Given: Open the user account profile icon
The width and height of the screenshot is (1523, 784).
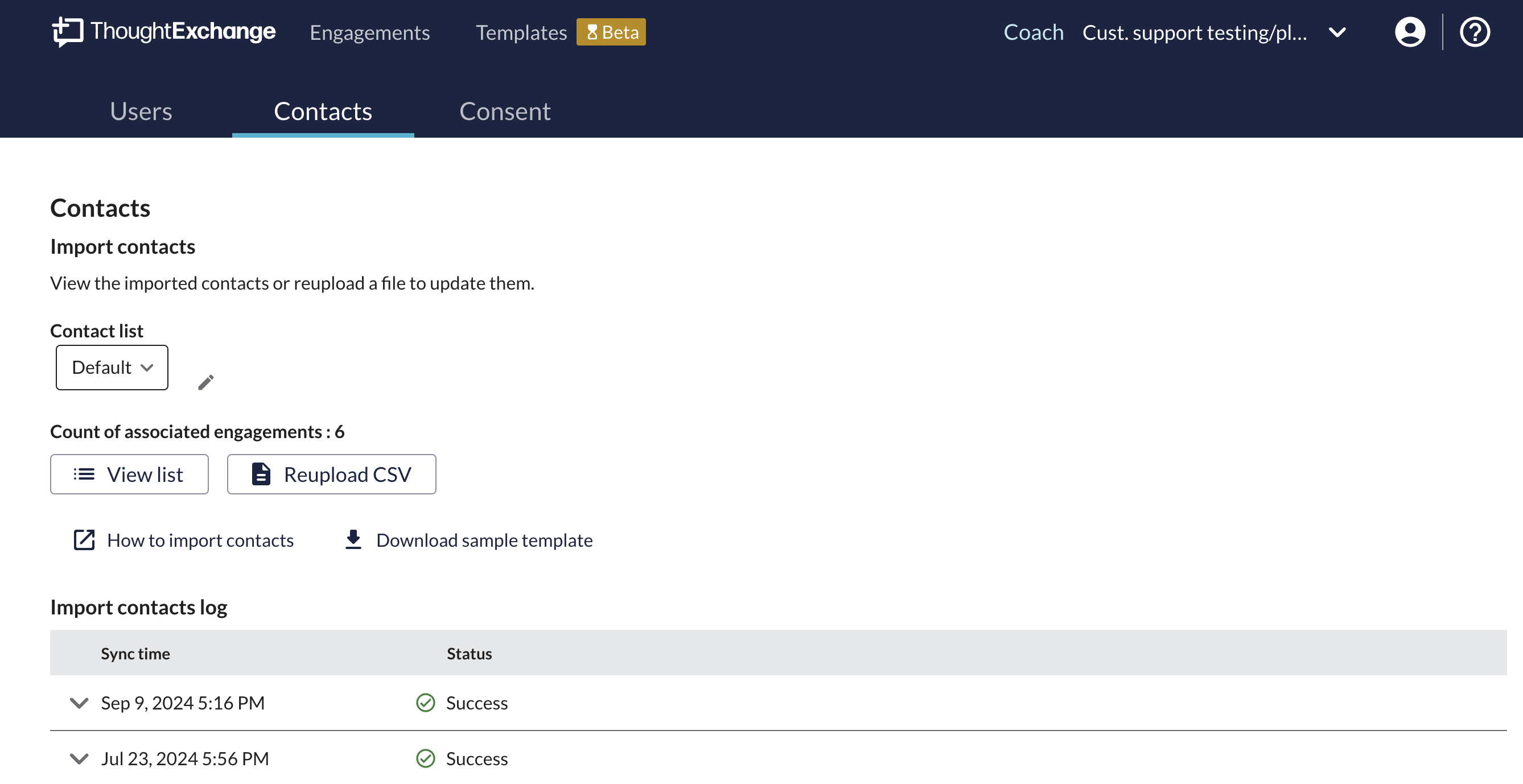Looking at the screenshot, I should [x=1410, y=32].
